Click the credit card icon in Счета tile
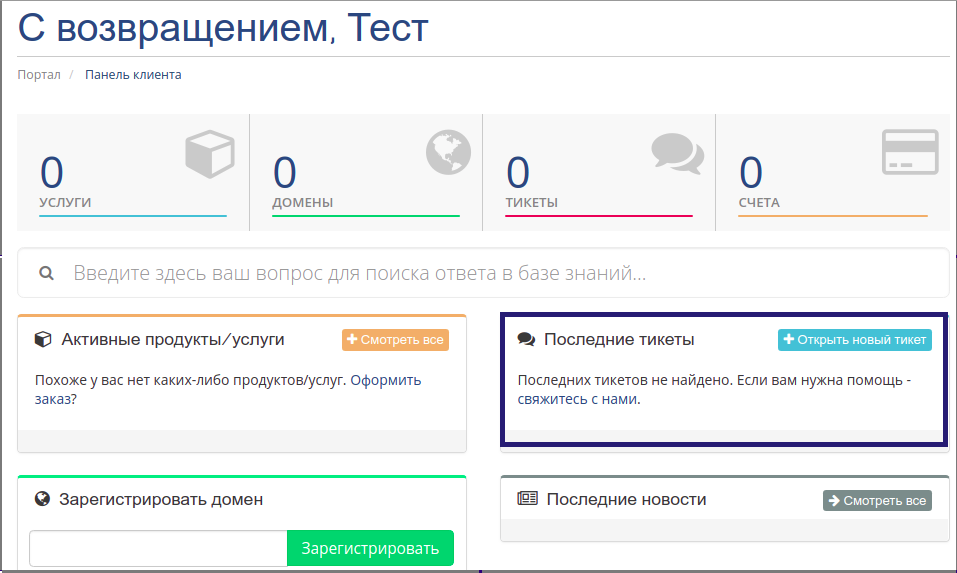Image resolution: width=957 pixels, height=573 pixels. tap(910, 152)
